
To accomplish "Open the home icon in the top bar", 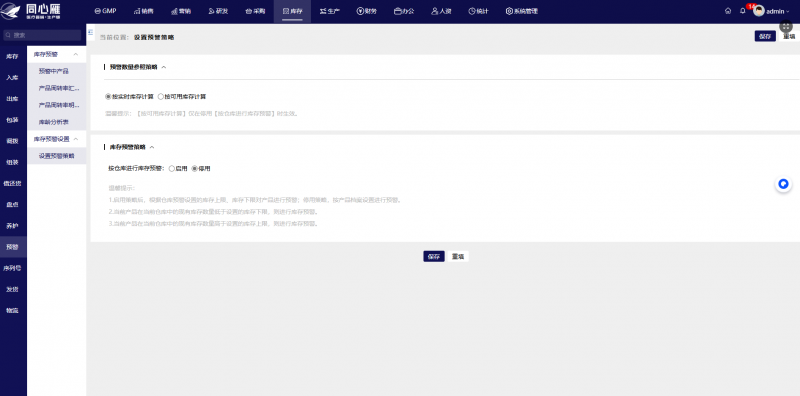I will (728, 11).
